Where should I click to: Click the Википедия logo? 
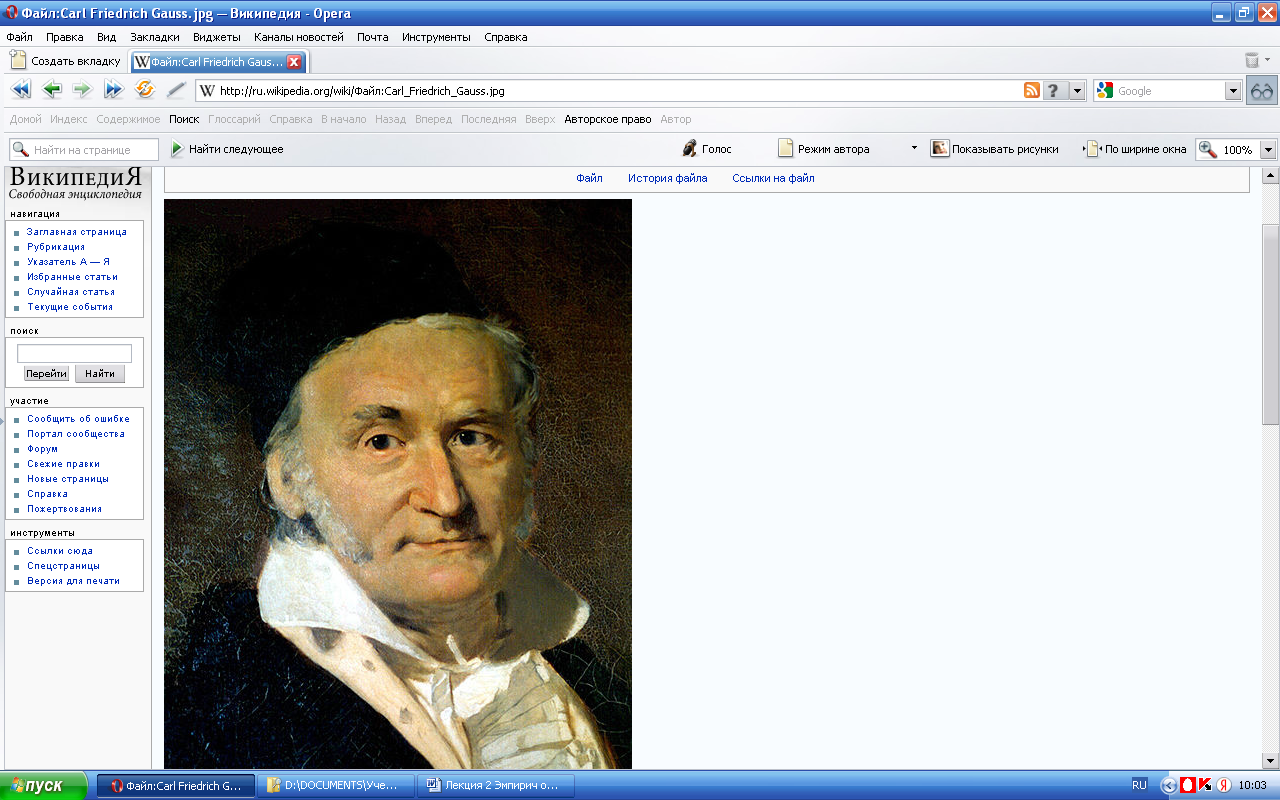(x=76, y=185)
